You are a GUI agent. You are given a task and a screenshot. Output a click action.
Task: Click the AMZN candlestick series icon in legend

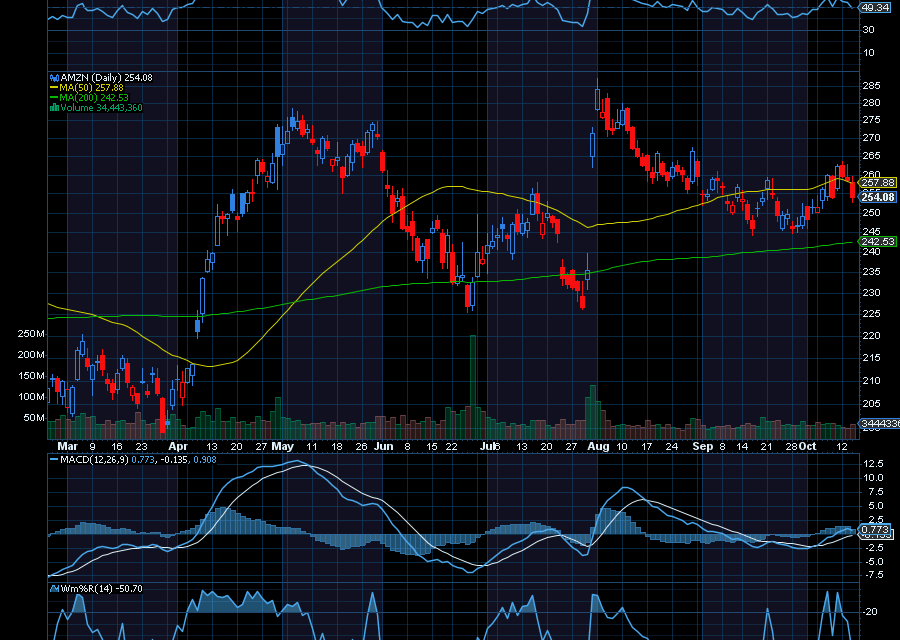55,77
